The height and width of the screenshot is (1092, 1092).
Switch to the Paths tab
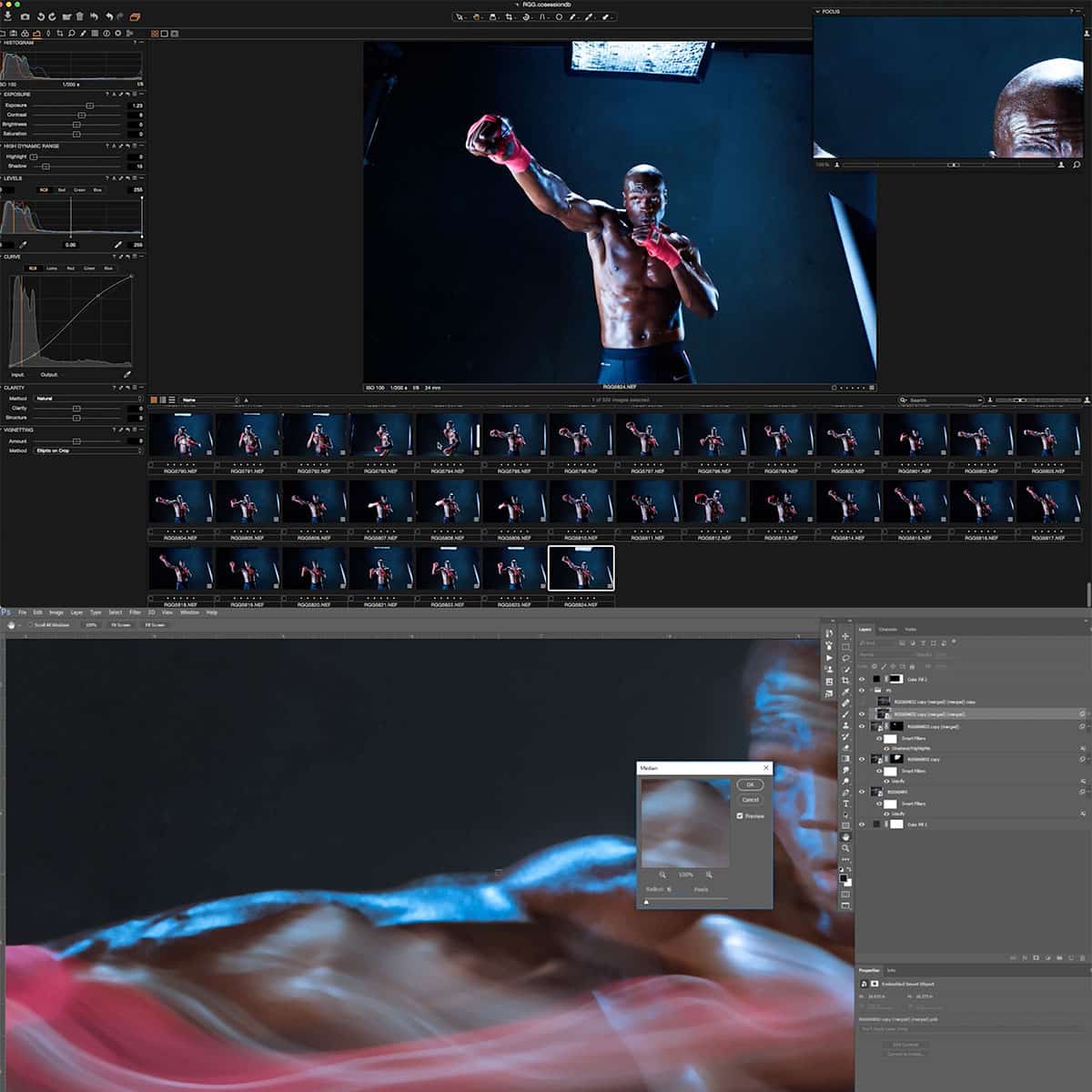(x=910, y=629)
